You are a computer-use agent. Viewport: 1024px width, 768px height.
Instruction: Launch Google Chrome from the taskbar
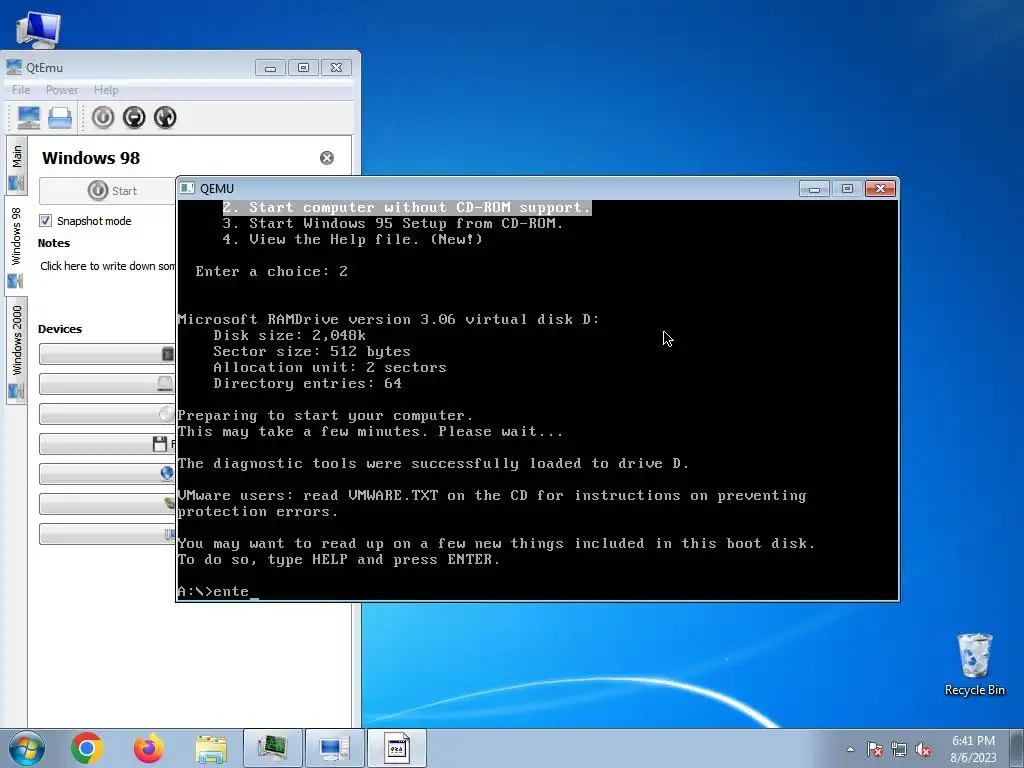[x=87, y=748]
